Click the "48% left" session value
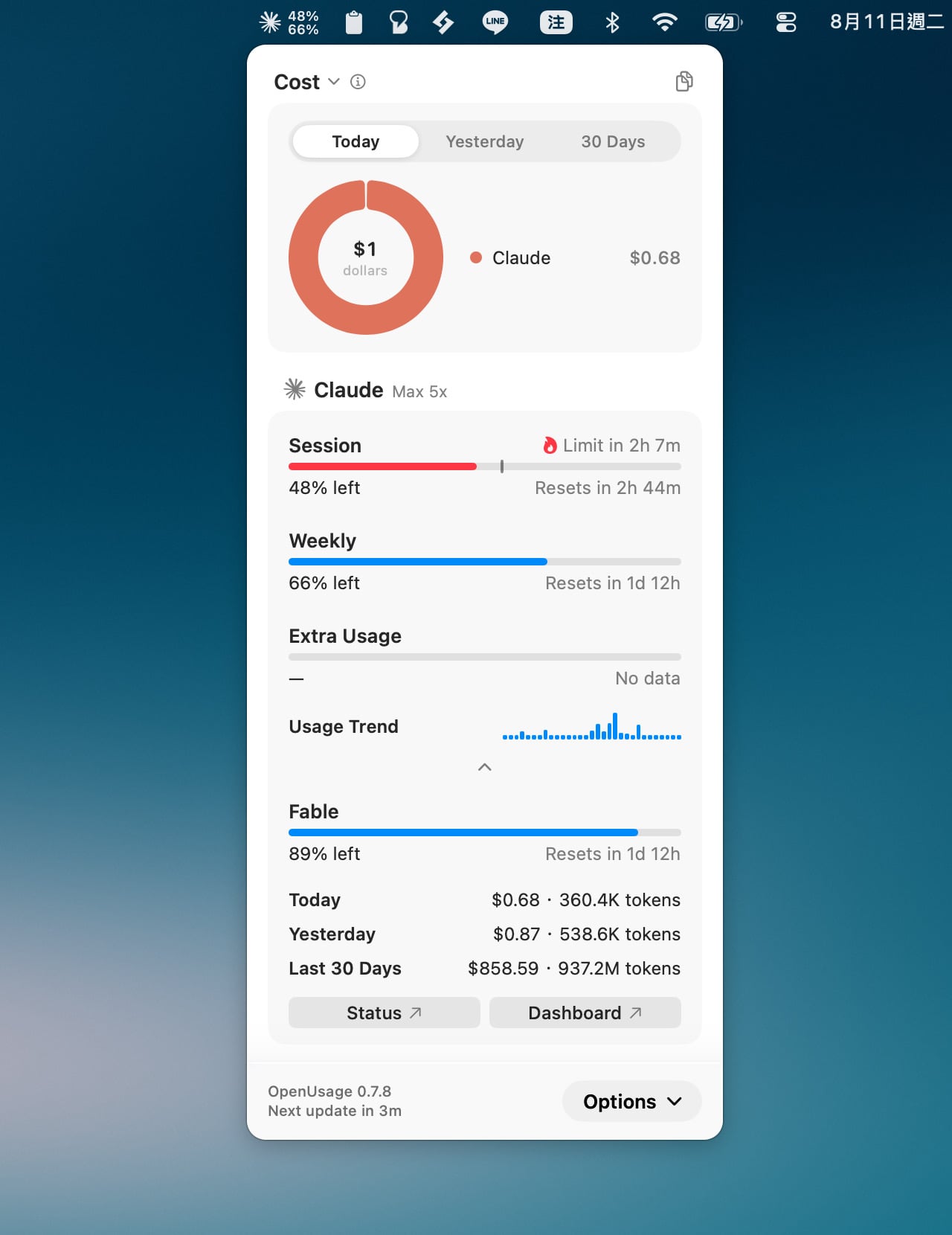Image resolution: width=952 pixels, height=1235 pixels. (324, 488)
